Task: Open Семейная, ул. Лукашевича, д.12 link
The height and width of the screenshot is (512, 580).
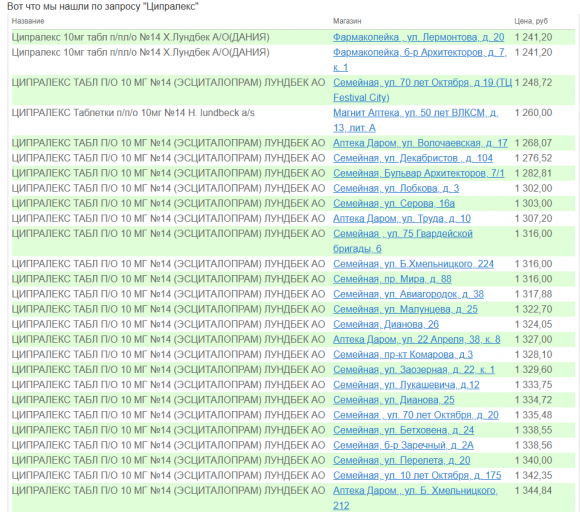Action: 406,385
